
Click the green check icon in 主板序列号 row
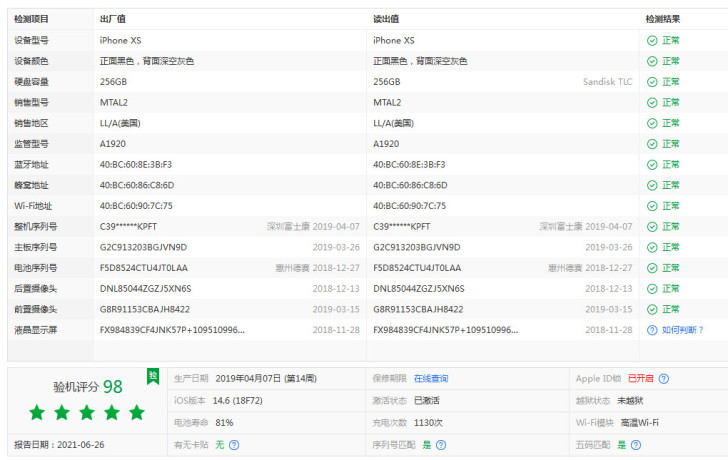(652, 247)
